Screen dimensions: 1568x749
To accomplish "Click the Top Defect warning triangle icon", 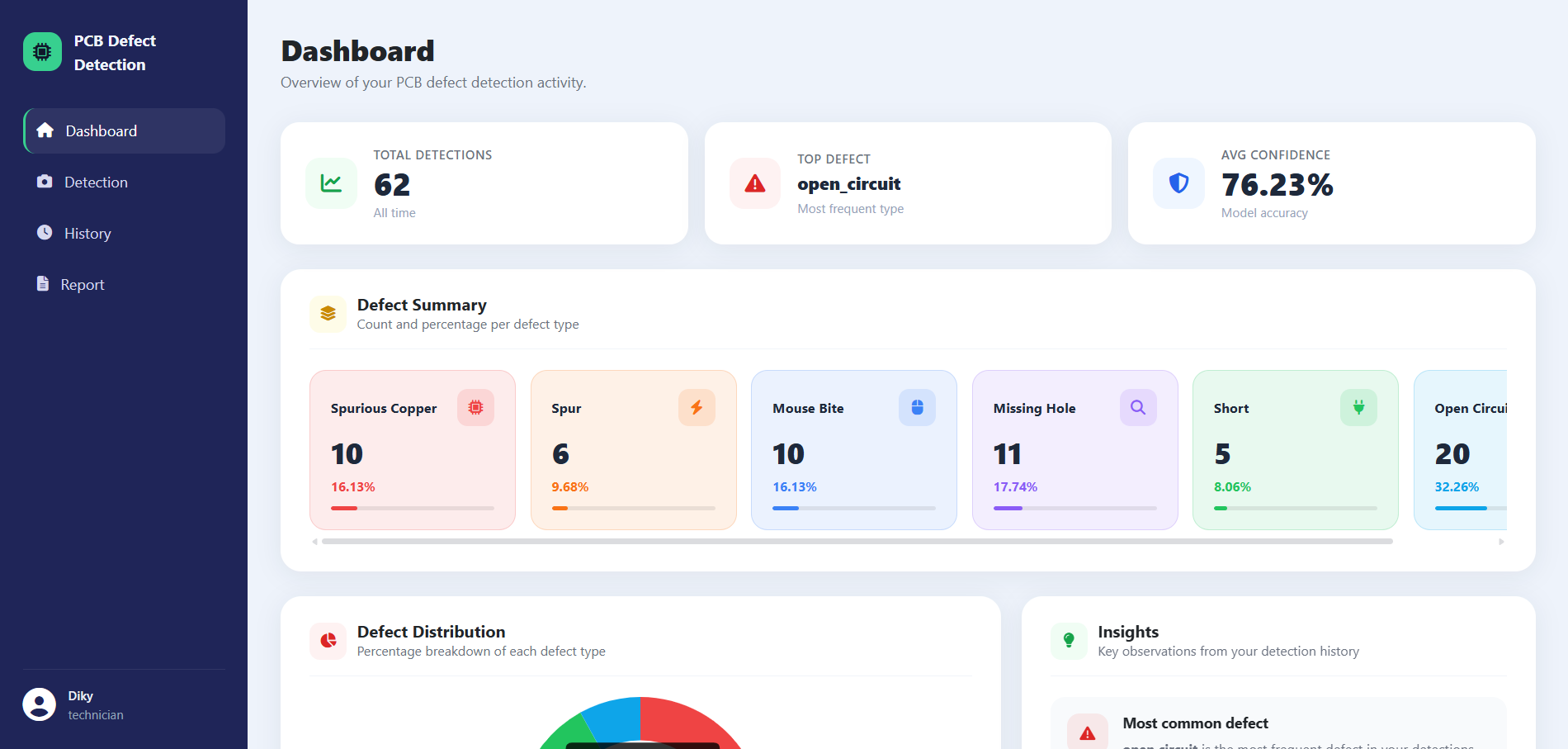I will pos(755,183).
